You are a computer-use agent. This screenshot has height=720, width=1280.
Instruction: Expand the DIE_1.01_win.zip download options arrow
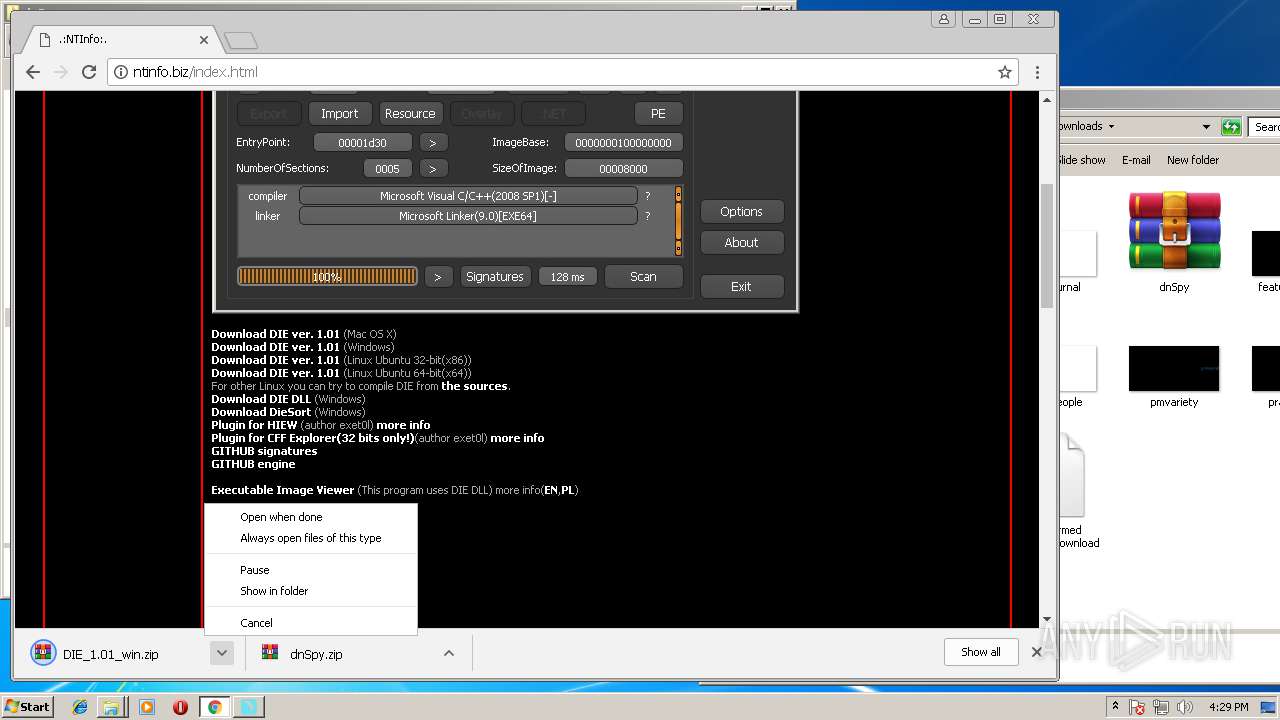point(222,653)
